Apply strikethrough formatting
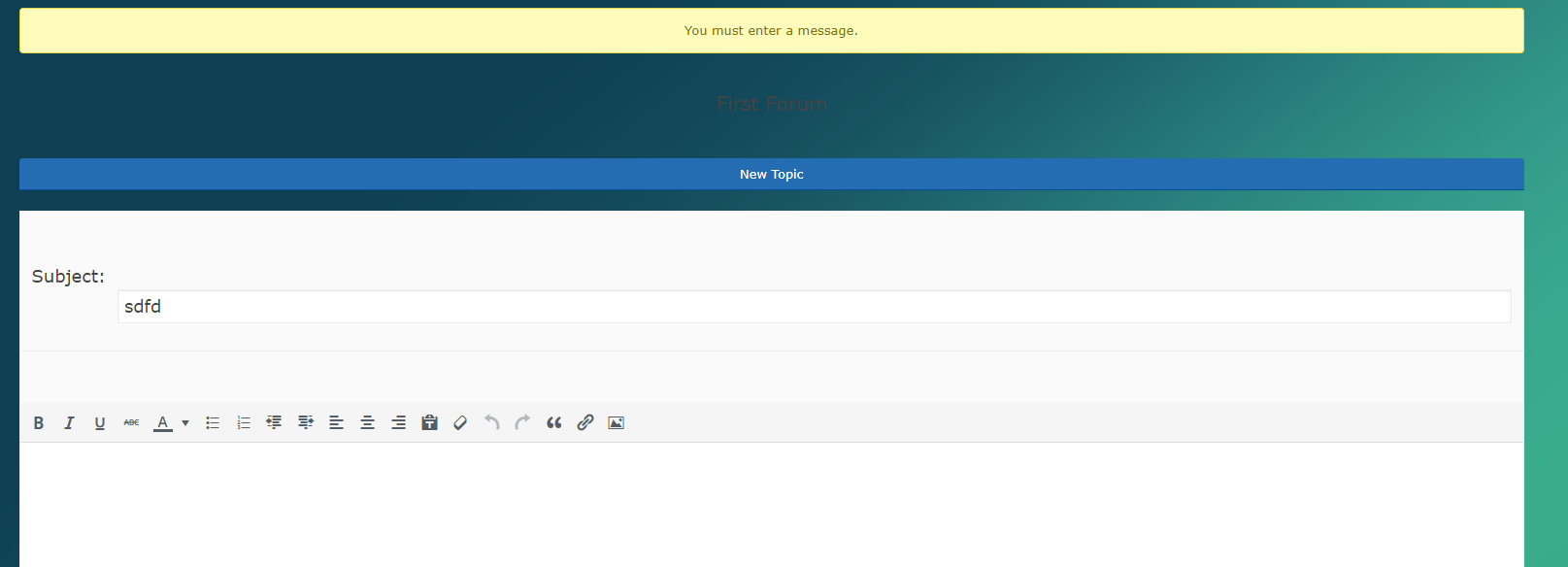 (131, 423)
